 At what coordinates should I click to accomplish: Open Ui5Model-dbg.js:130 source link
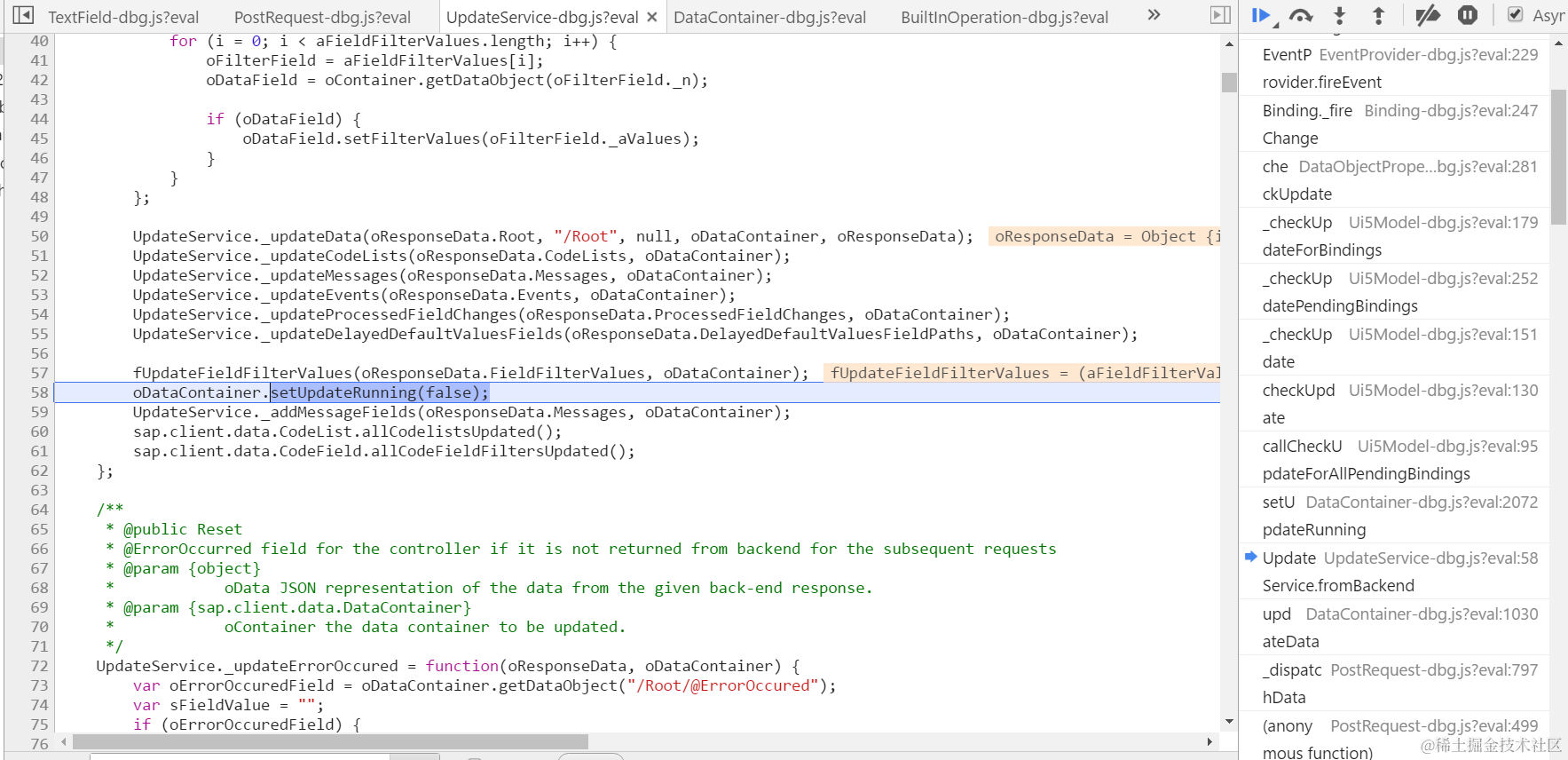point(1444,391)
